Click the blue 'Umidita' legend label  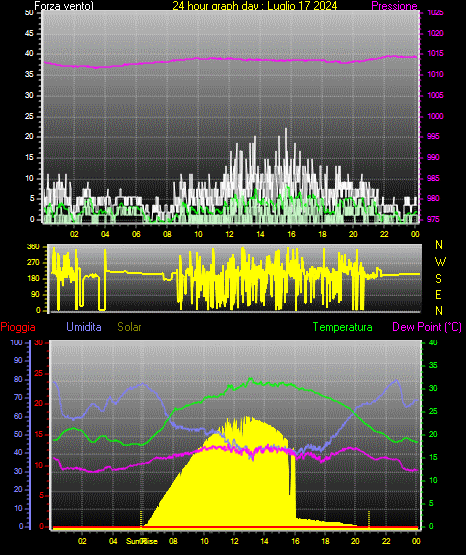(x=84, y=327)
